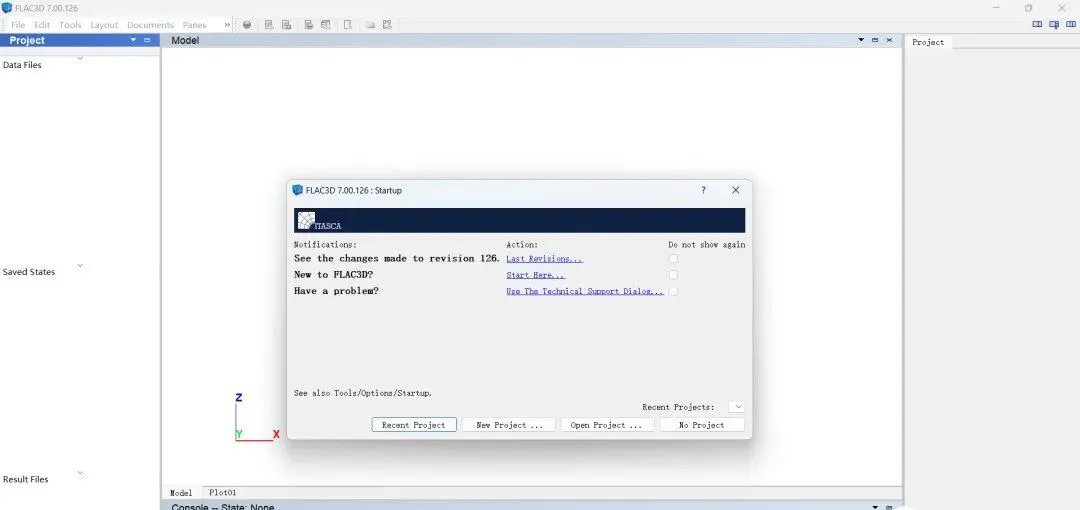Collapse the Saved States section chevron
This screenshot has width=1080, height=510.
click(80, 265)
